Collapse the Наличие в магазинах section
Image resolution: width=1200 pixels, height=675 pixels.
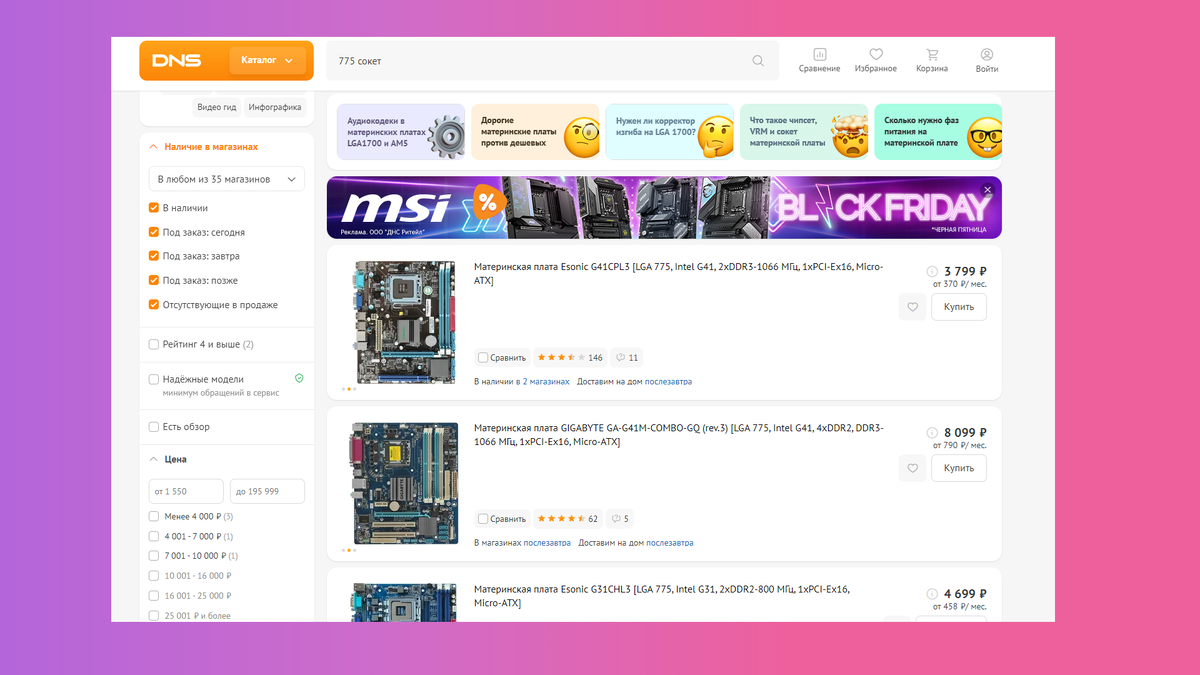coord(203,146)
